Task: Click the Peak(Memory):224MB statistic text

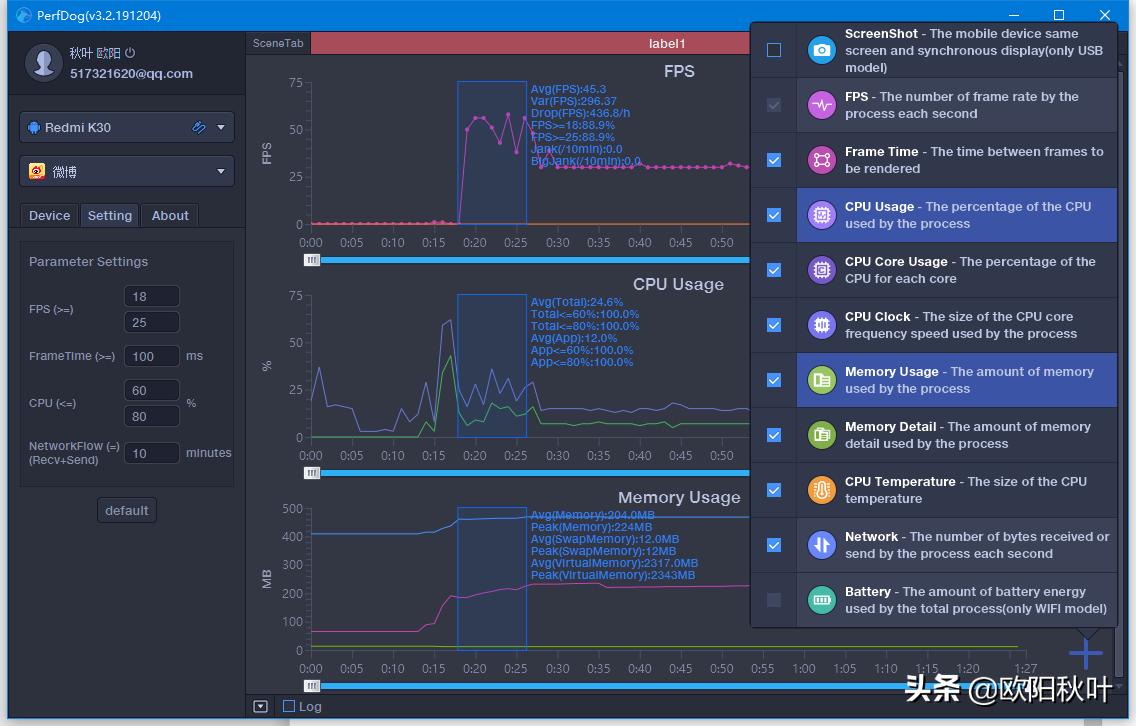Action: [x=591, y=527]
